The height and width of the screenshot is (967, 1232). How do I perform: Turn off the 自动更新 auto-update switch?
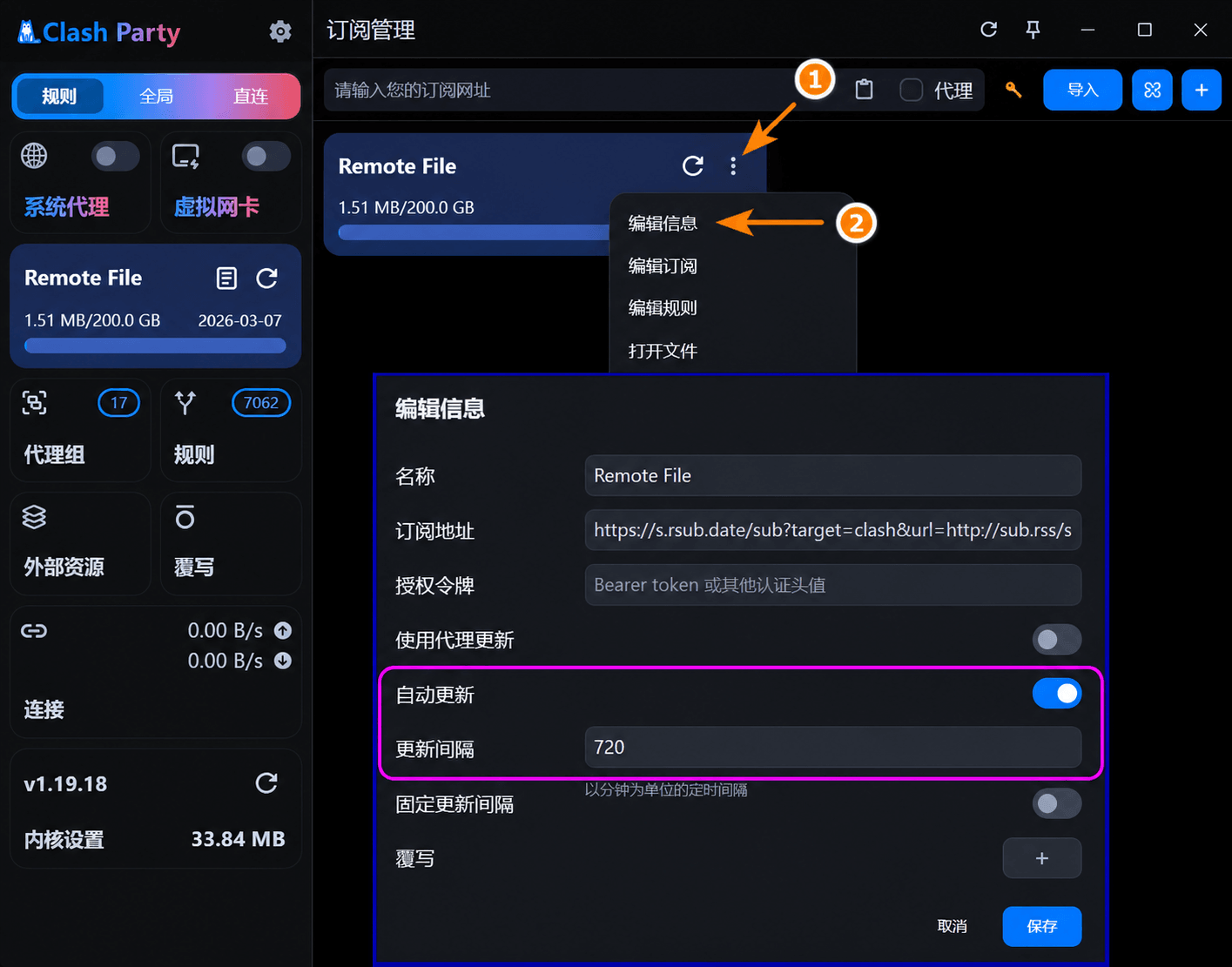click(x=1057, y=694)
